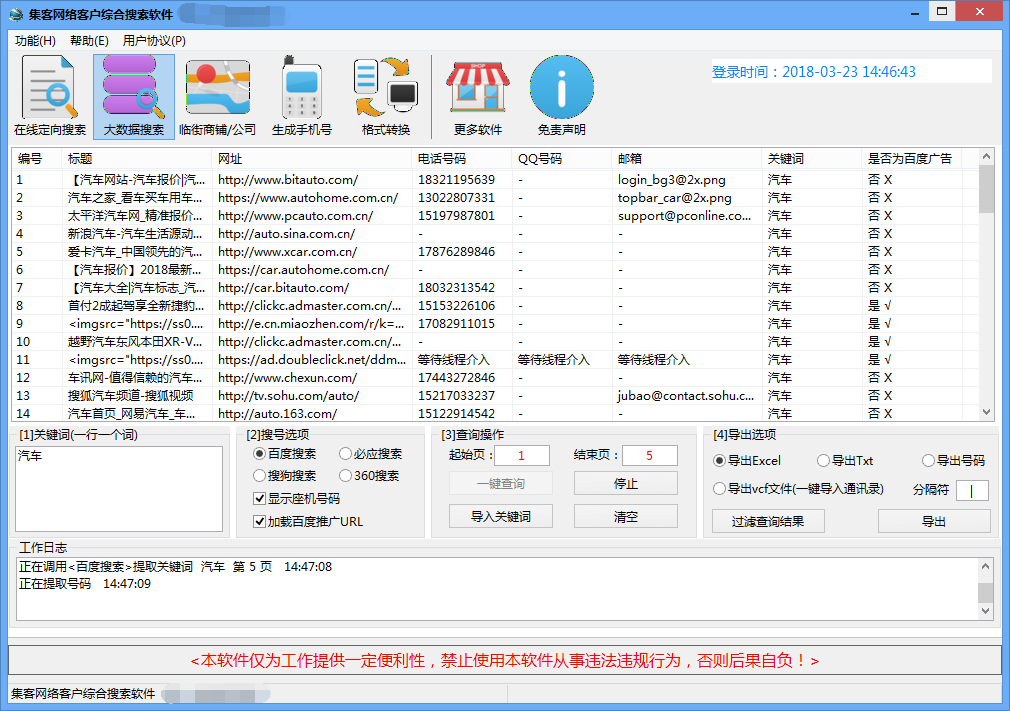Sort by the 电话号码 column header
Image resolution: width=1010 pixels, height=711 pixels.
tap(462, 158)
